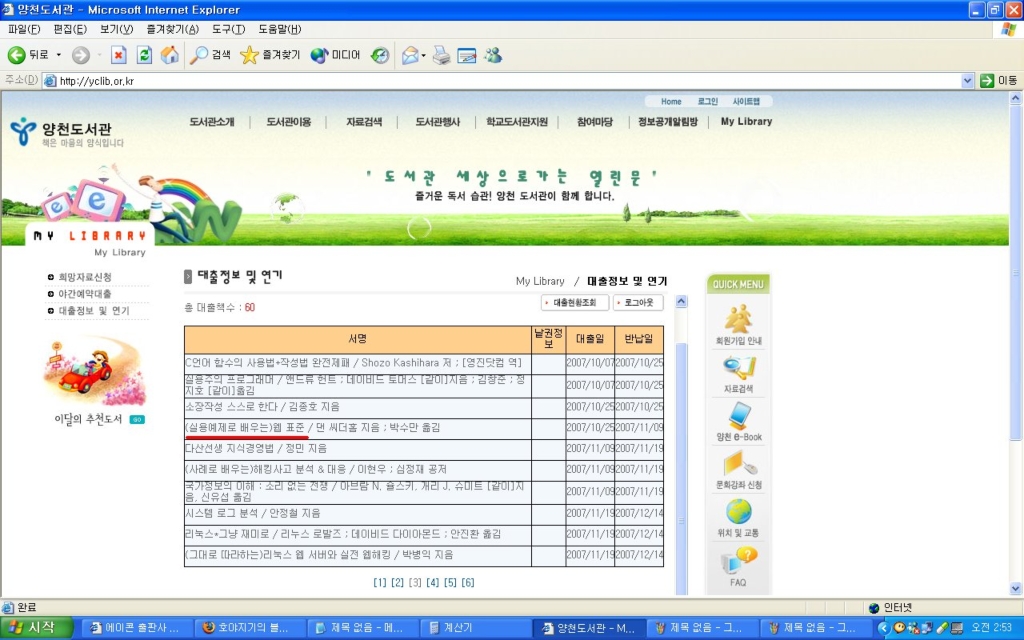
Task: Open 참여마당 navigation item
Action: click(594, 121)
